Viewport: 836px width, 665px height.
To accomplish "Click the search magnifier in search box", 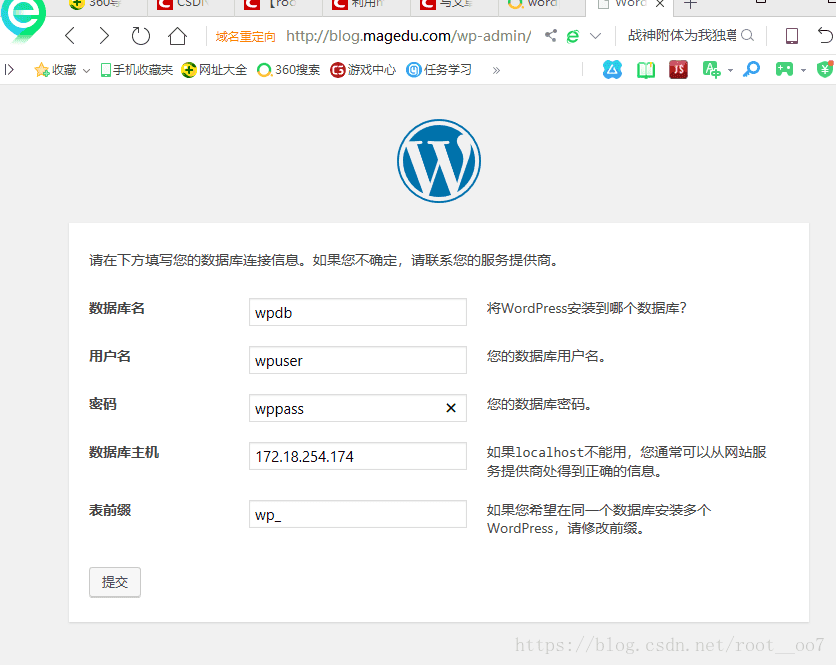I will point(747,36).
